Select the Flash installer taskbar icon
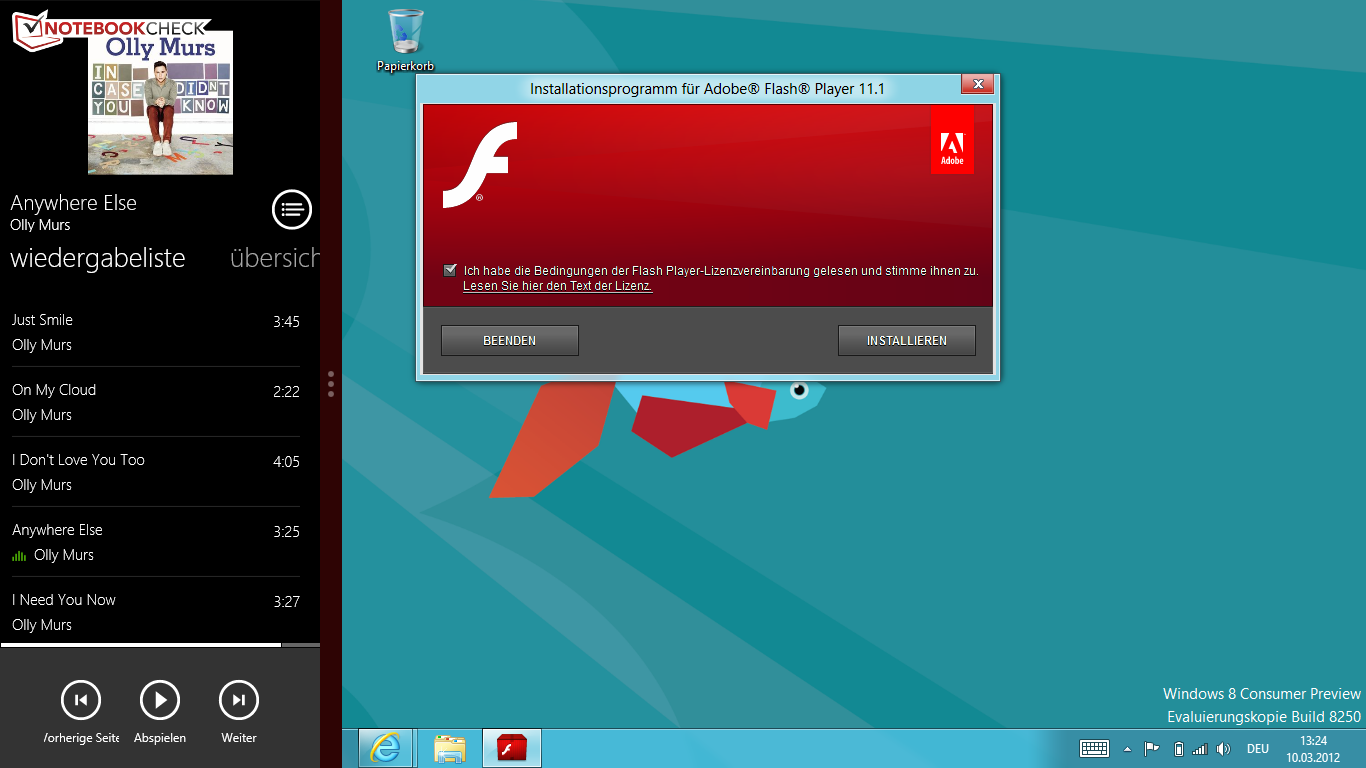 tap(512, 748)
